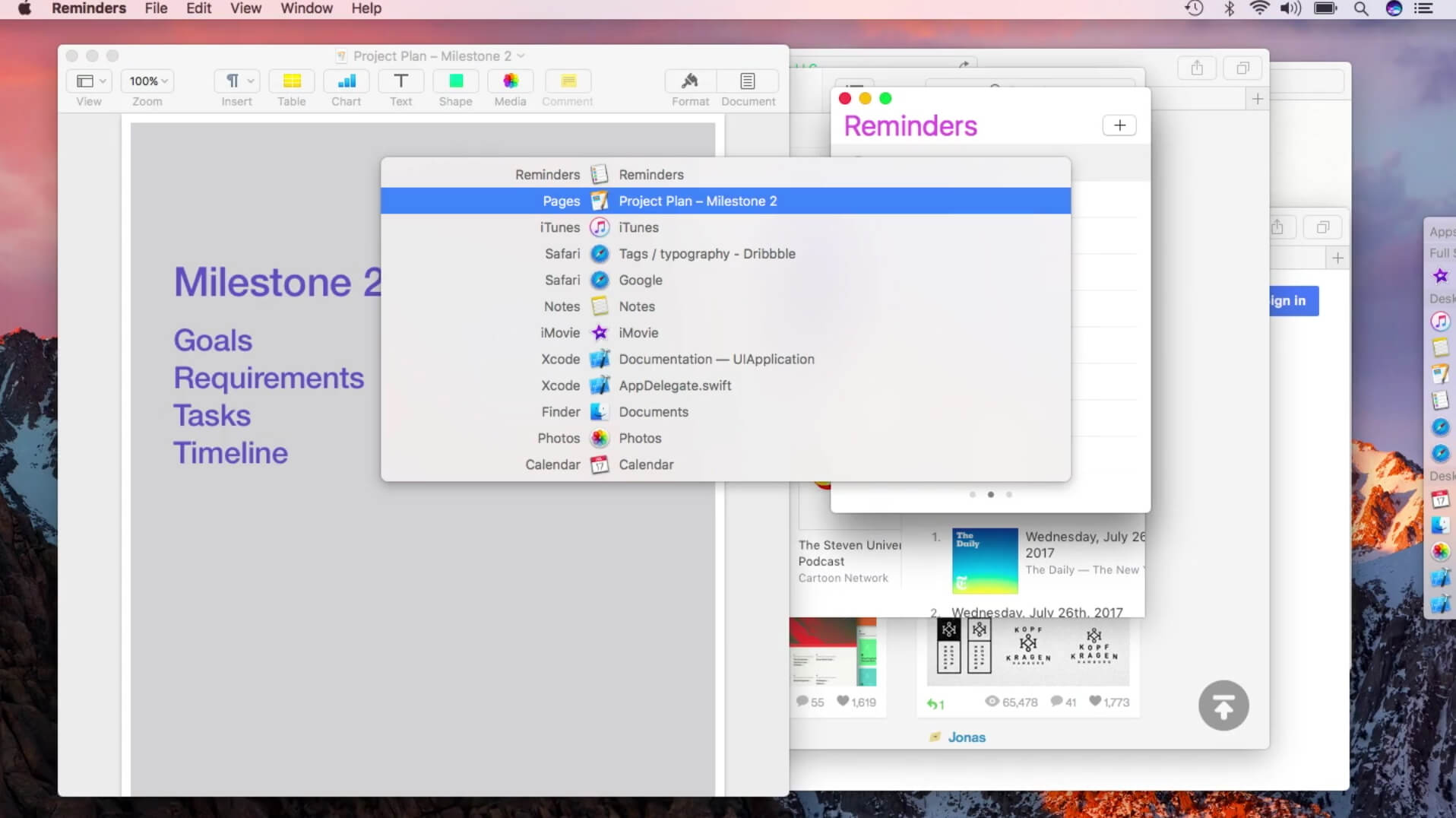
Task: Click the 'Requirements' line in Pages document
Action: pyautogui.click(x=269, y=378)
